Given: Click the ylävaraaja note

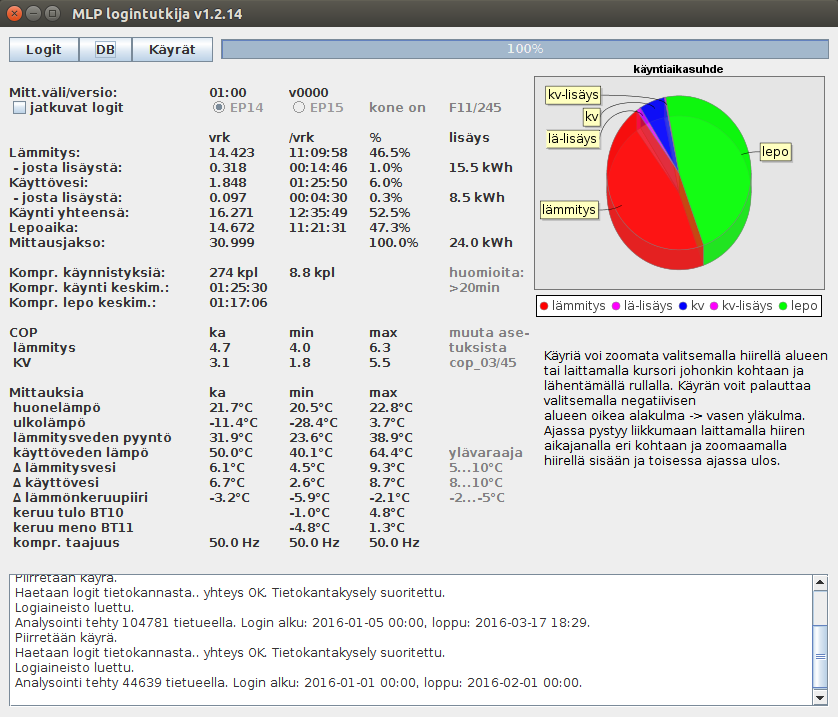Looking at the screenshot, I should point(485,453).
